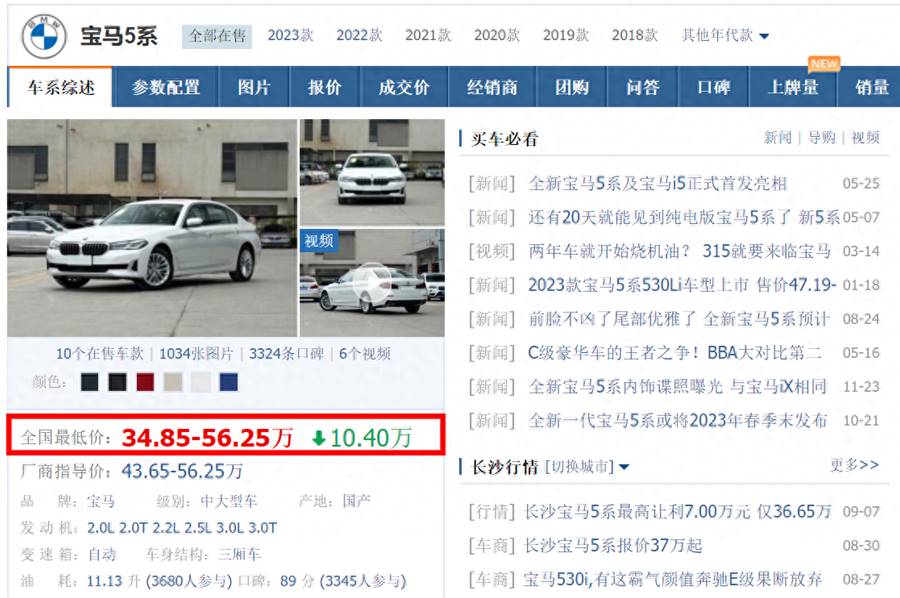Open the 问答 tab
Screen dimensions: 900x598
click(x=643, y=87)
